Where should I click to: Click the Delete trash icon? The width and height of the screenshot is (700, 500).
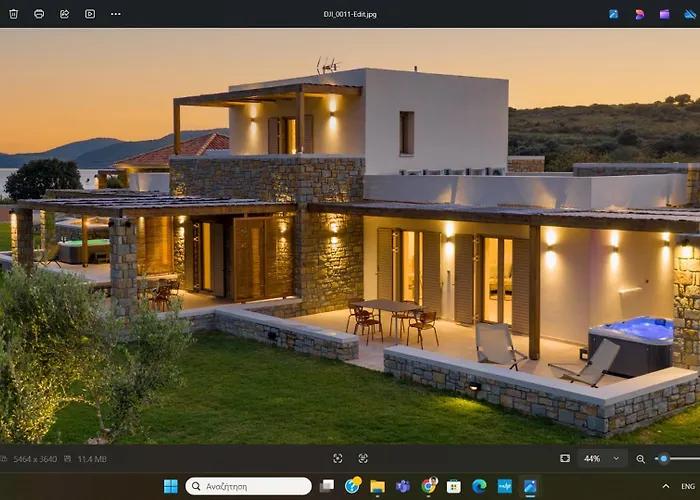[x=13, y=14]
